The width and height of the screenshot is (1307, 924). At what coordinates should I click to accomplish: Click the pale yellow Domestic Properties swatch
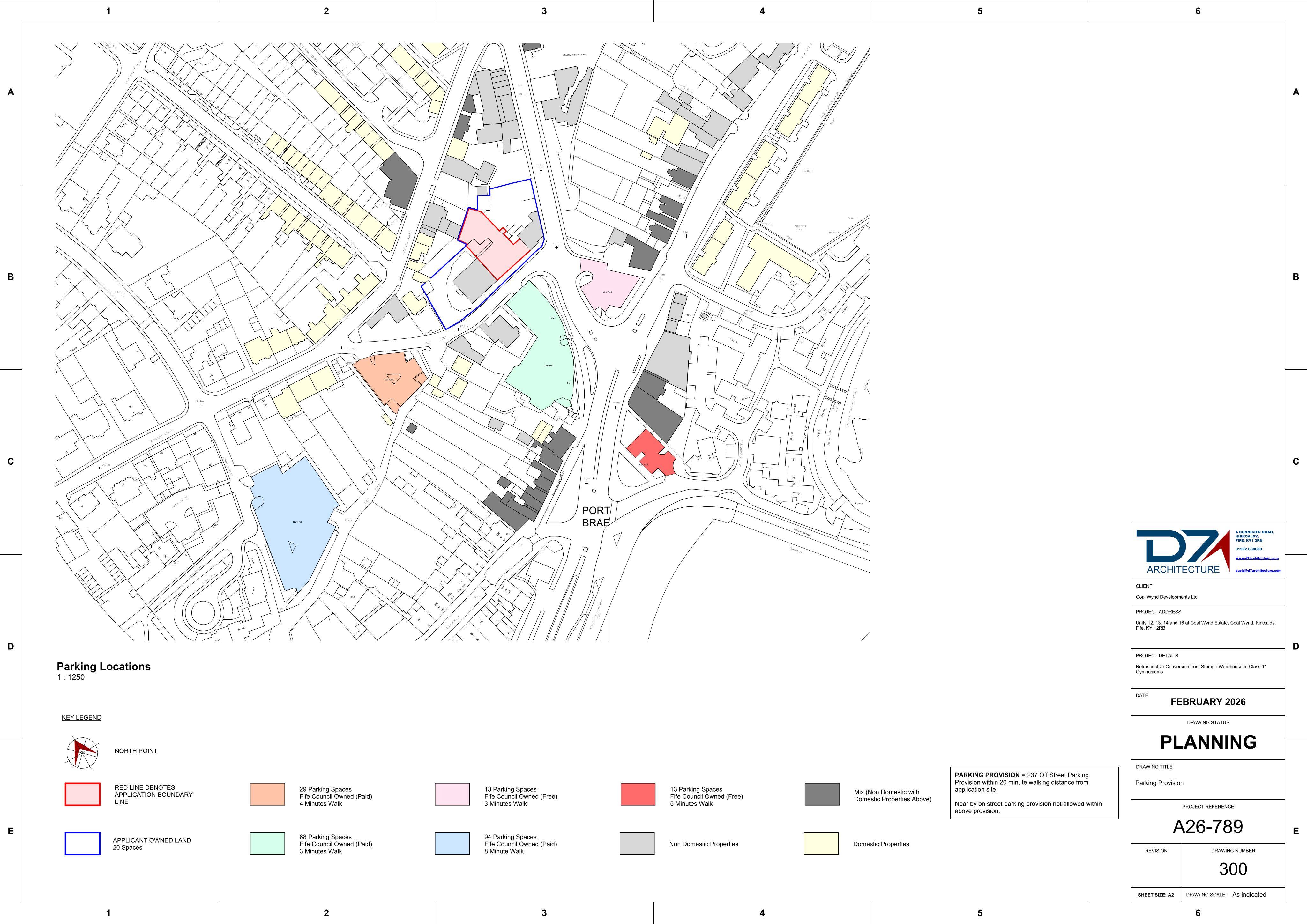tap(821, 844)
